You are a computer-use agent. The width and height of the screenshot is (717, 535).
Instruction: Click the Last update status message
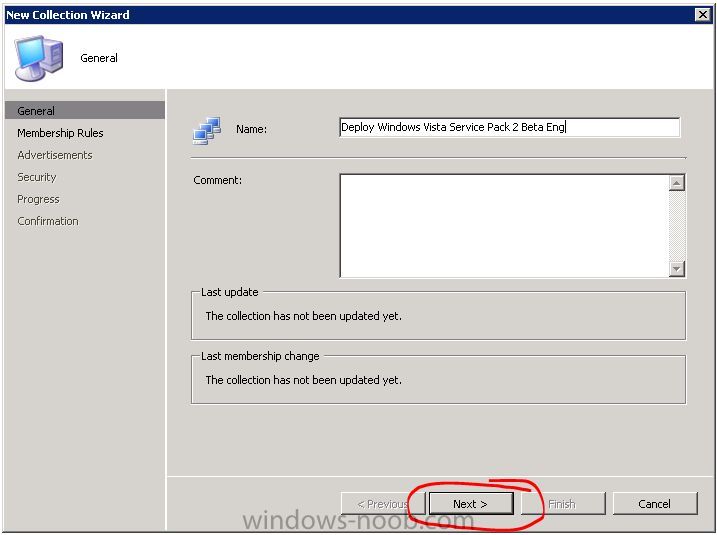304,316
